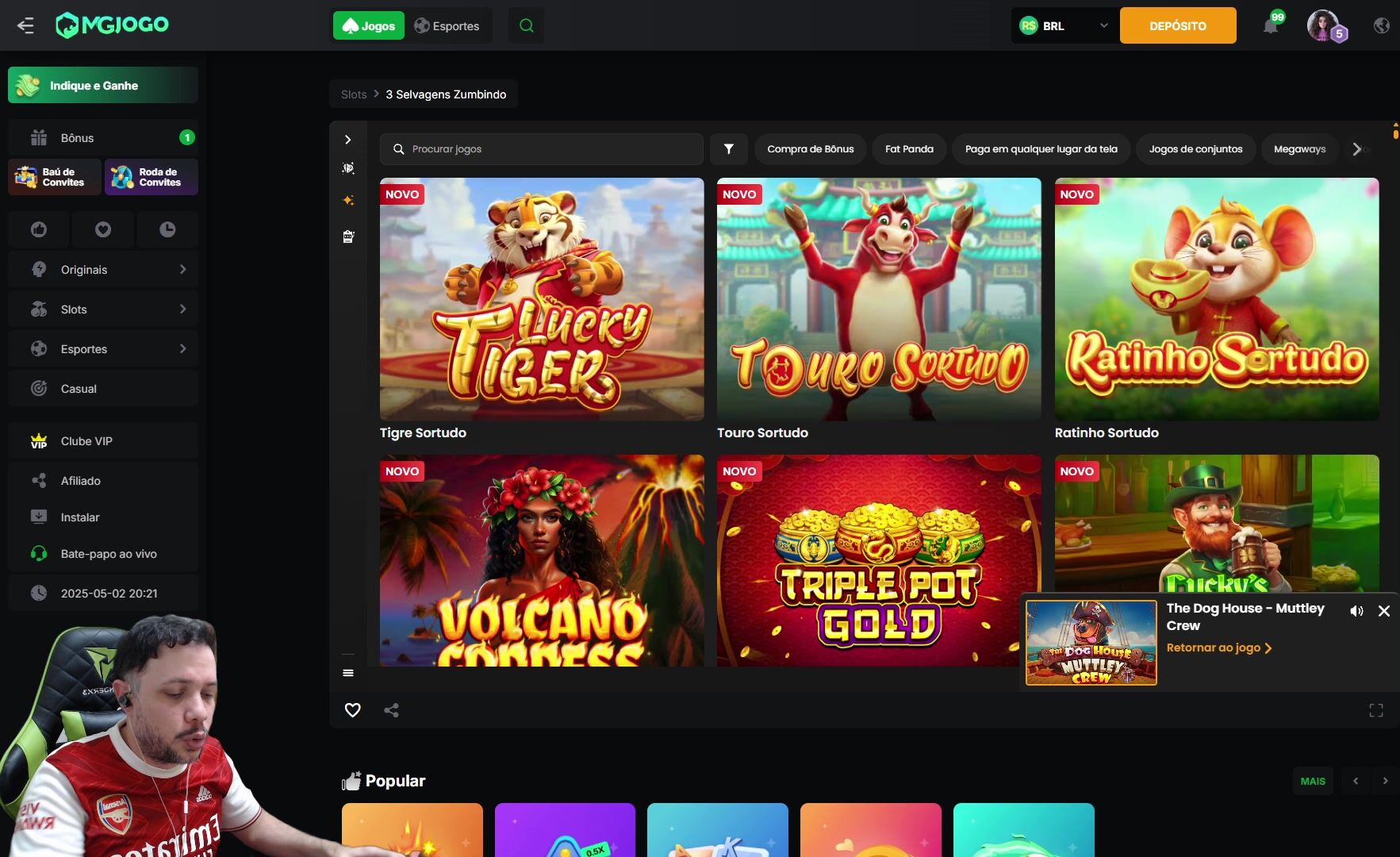The height and width of the screenshot is (857, 1400).
Task: Click the dice icon in the game side panel
Action: [347, 168]
